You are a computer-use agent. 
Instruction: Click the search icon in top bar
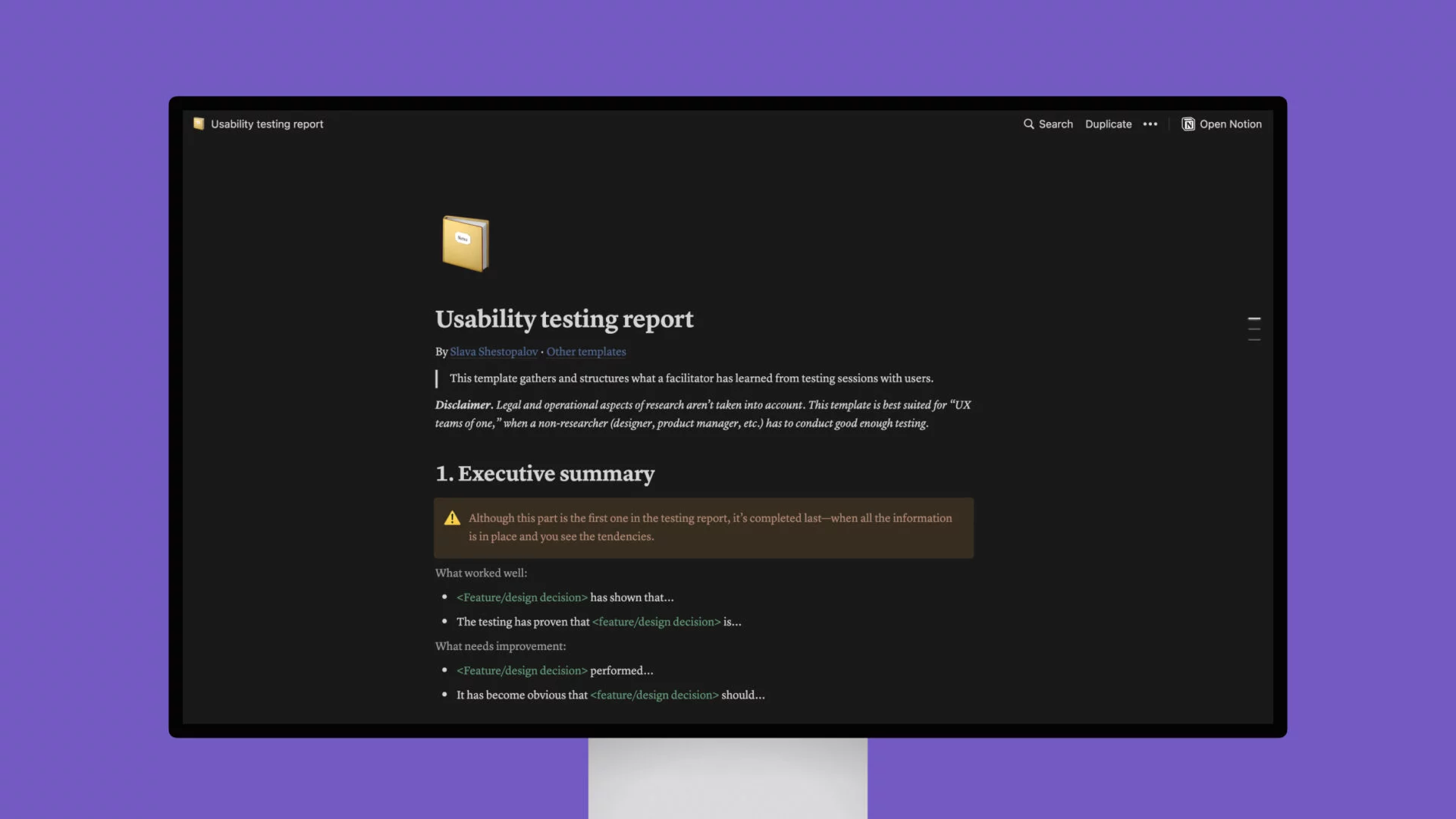coord(1029,123)
